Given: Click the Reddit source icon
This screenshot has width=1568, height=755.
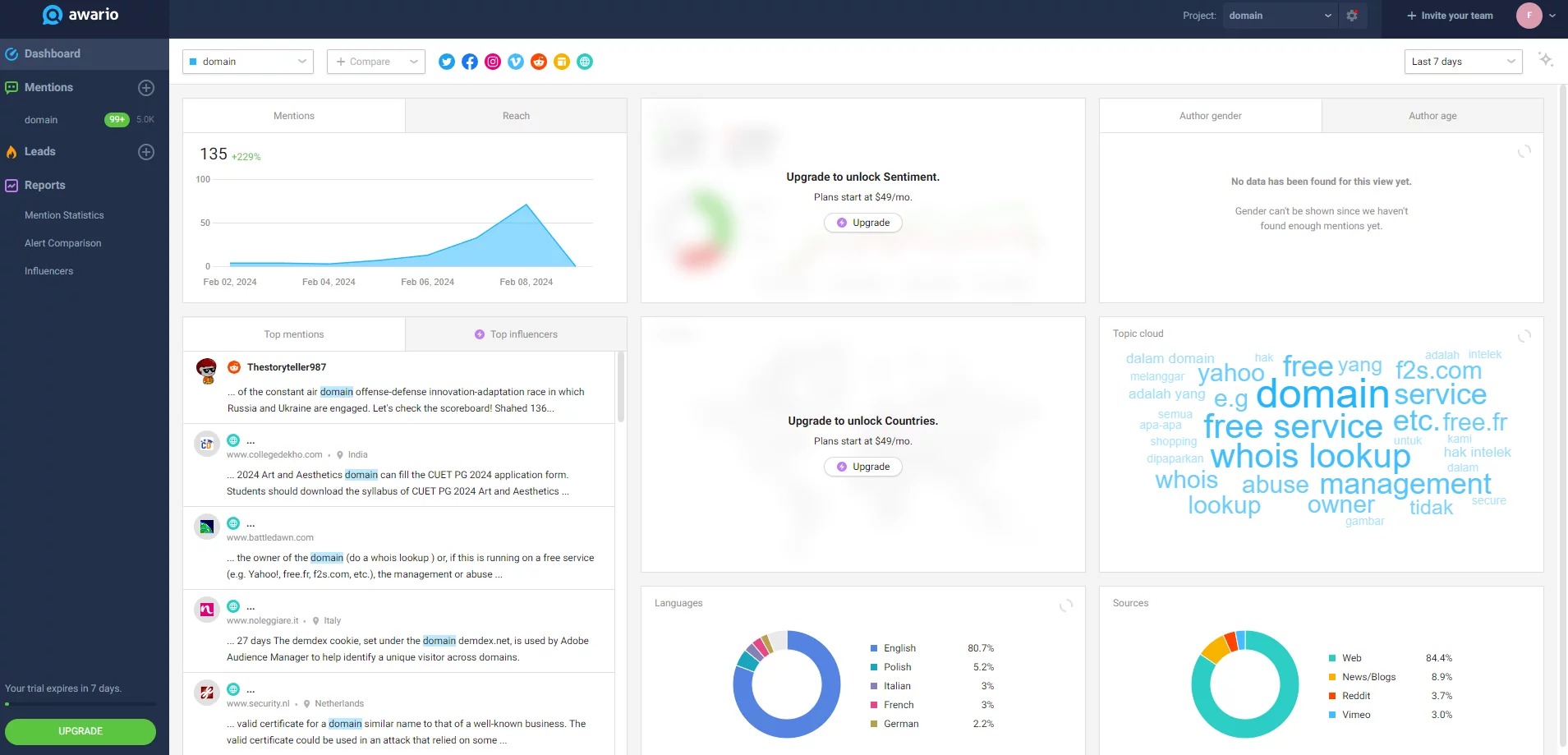Looking at the screenshot, I should point(539,62).
